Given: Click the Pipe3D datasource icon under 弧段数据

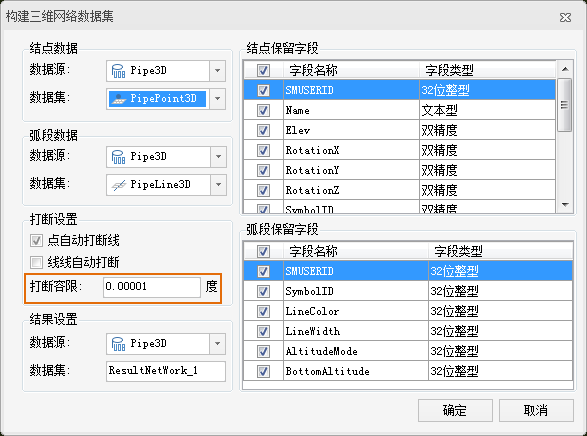Looking at the screenshot, I should point(118,157).
